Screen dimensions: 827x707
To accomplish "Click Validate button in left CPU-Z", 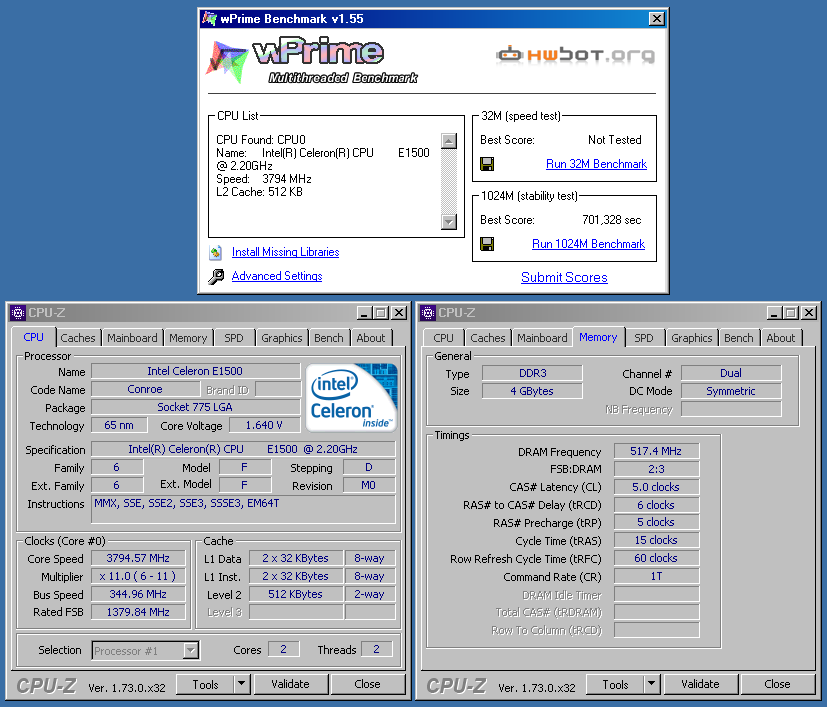I will pyautogui.click(x=290, y=684).
